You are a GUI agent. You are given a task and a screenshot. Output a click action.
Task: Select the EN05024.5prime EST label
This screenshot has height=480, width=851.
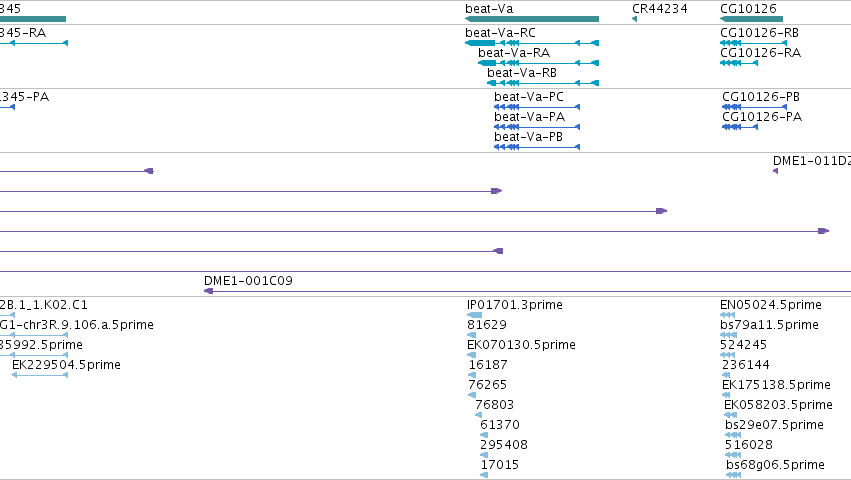click(771, 305)
